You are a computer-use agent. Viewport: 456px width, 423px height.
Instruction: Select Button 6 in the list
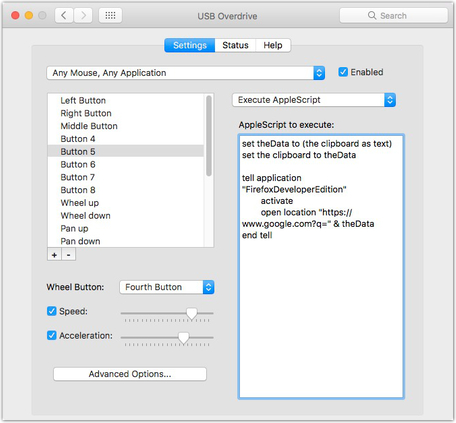click(x=126, y=164)
